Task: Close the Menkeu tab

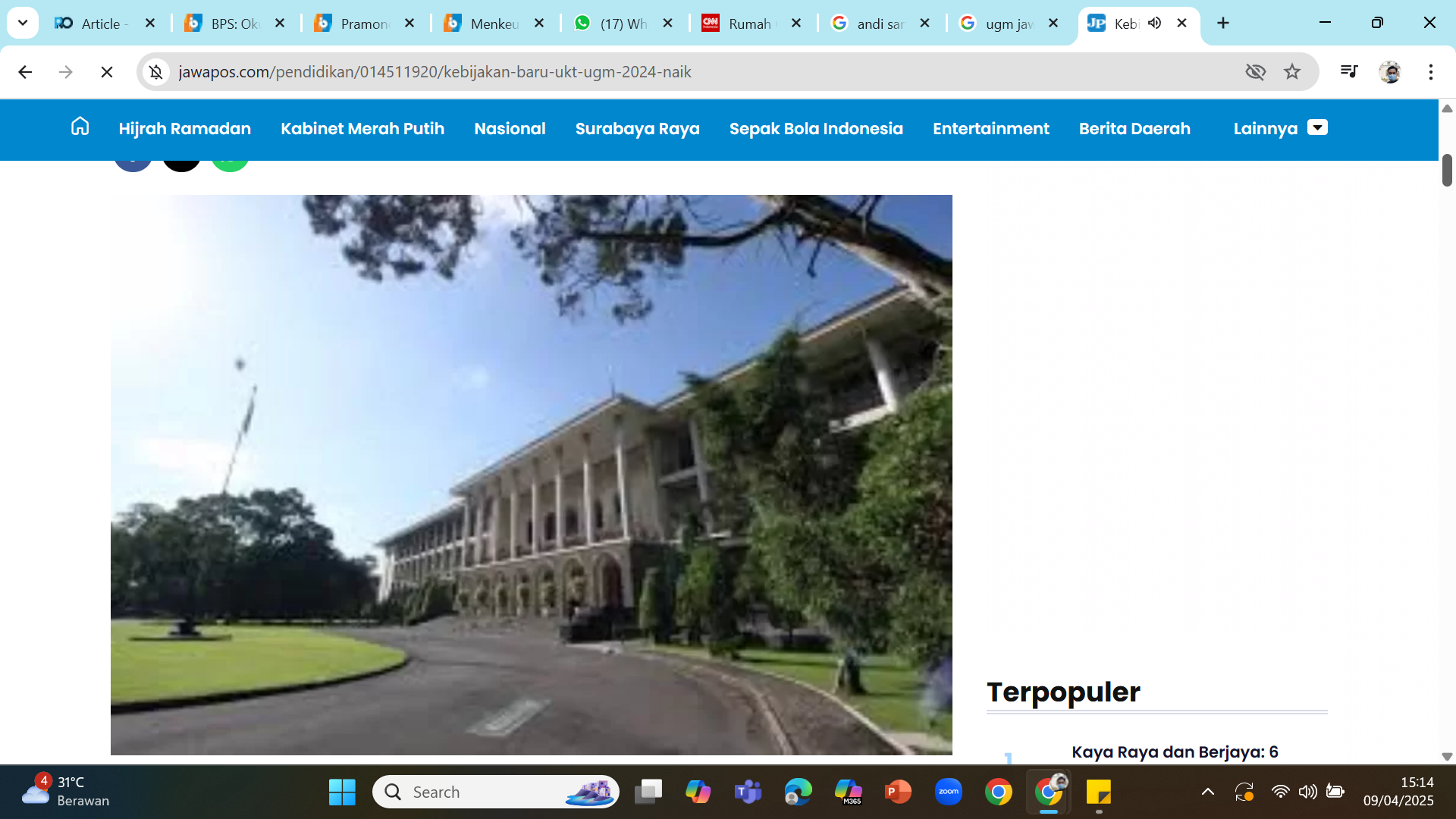Action: (x=539, y=24)
